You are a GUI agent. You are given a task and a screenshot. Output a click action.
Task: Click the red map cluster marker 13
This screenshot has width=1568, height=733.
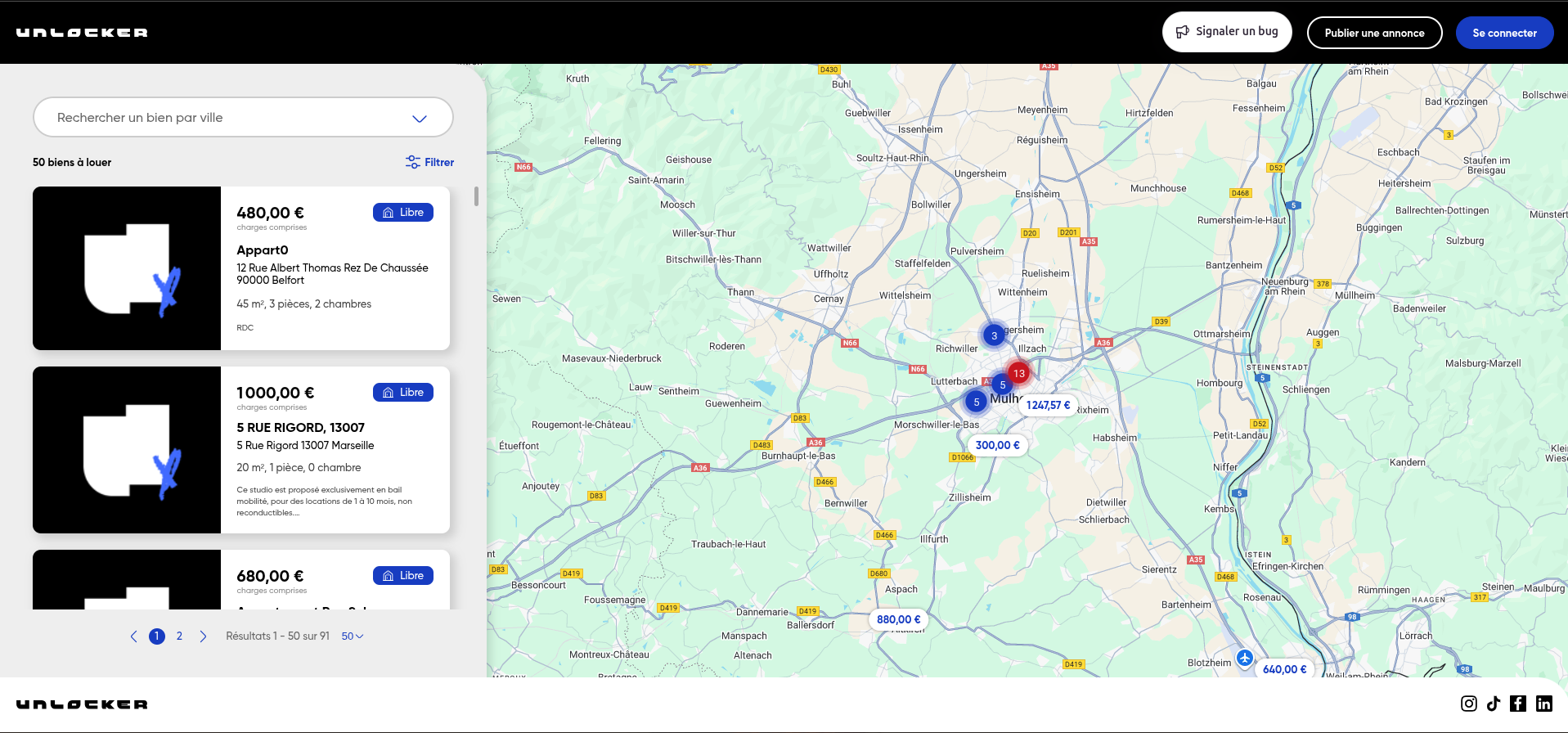pos(1018,373)
